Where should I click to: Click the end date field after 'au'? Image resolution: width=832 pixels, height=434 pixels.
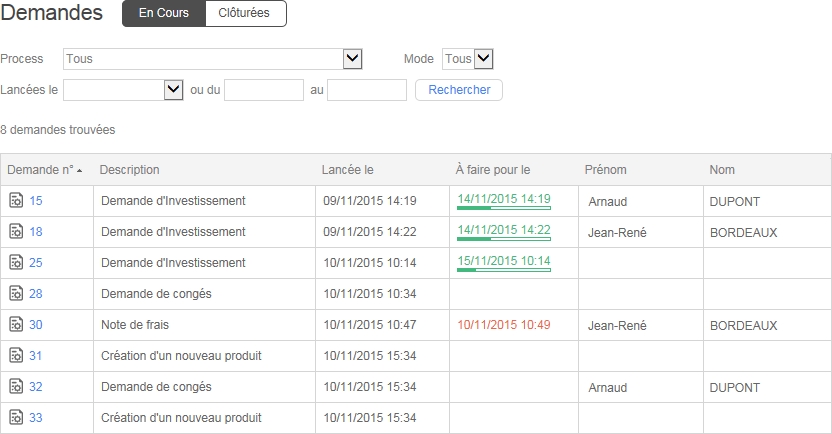pos(366,90)
